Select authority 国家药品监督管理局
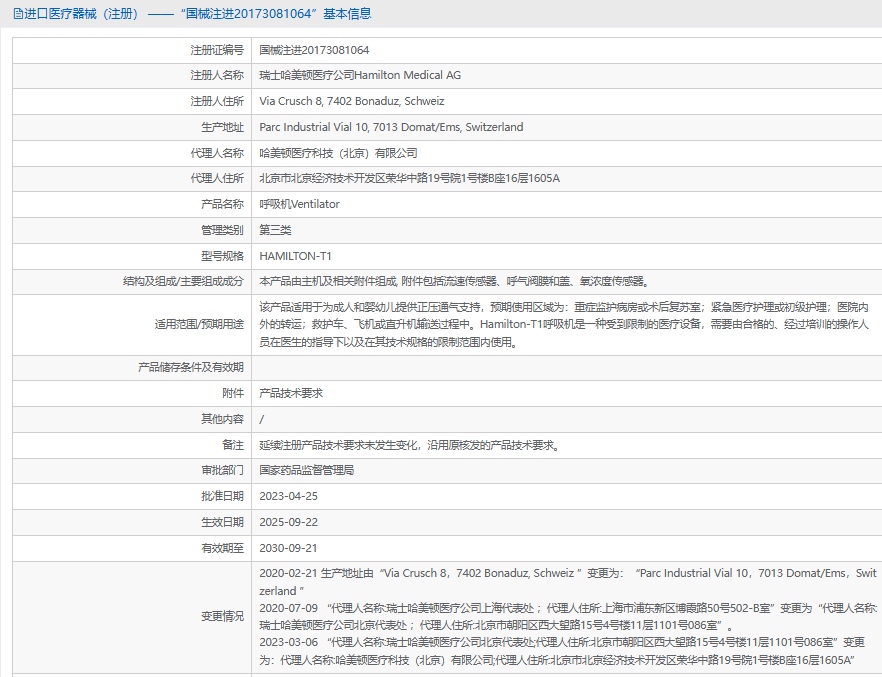Viewport: 882px width, 677px height. pyautogui.click(x=307, y=470)
